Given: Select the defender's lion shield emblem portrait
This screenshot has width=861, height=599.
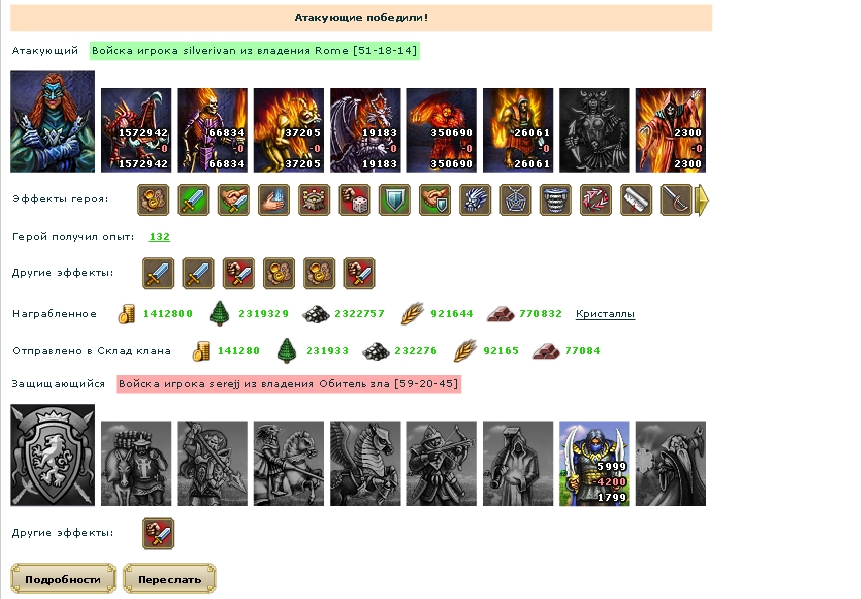Looking at the screenshot, I should [53, 455].
